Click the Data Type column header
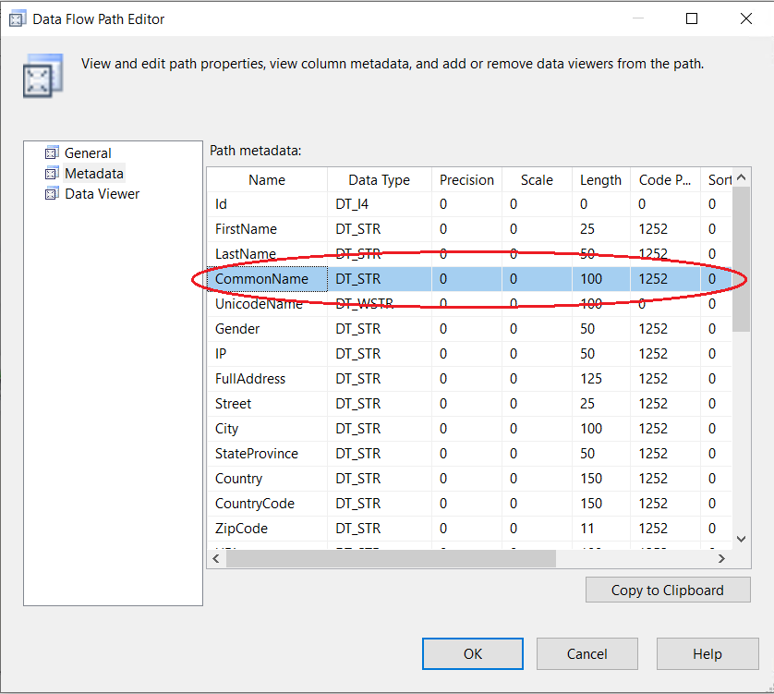 coord(379,180)
